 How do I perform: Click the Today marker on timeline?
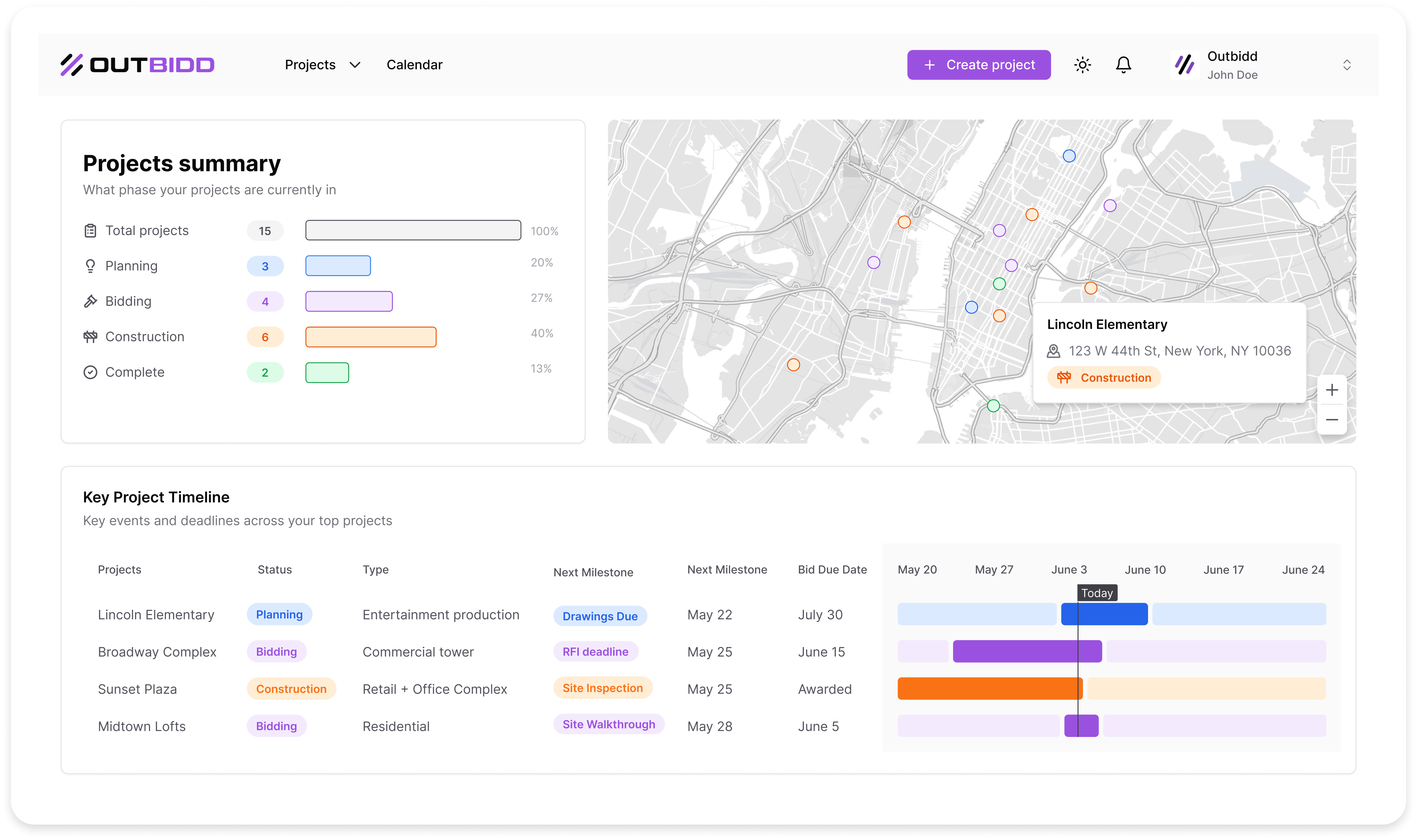point(1097,593)
